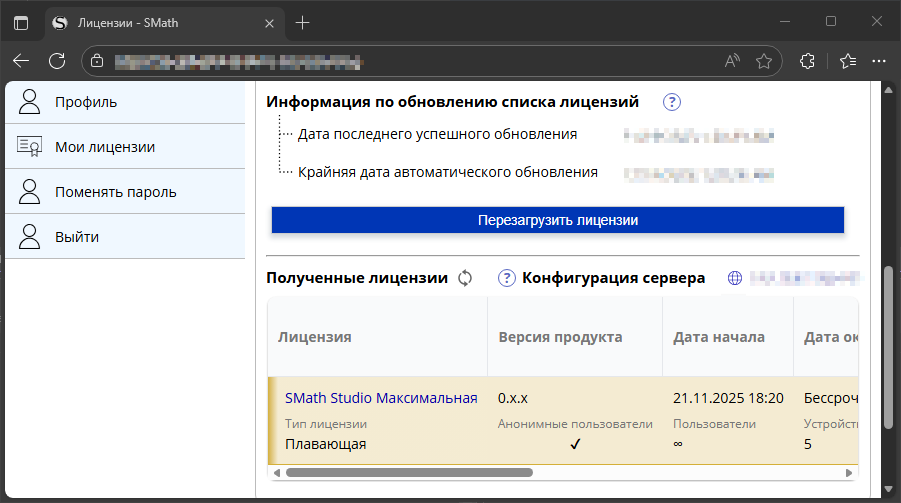Click Крайняя дата автоматического обновления label

pos(448,172)
